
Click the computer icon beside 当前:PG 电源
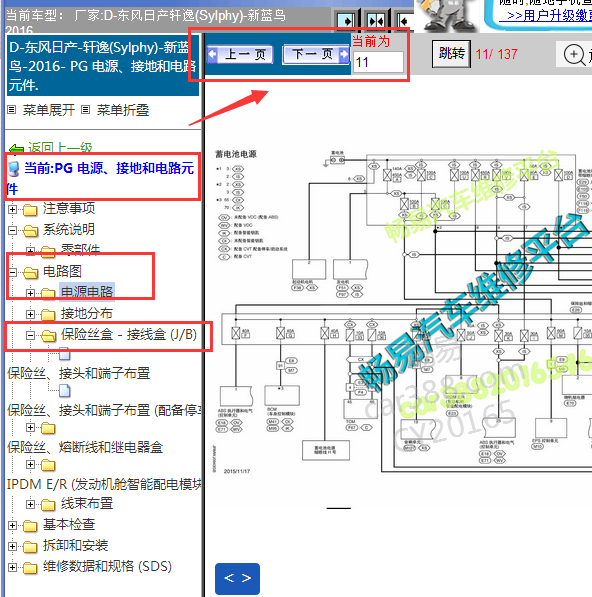click(14, 169)
